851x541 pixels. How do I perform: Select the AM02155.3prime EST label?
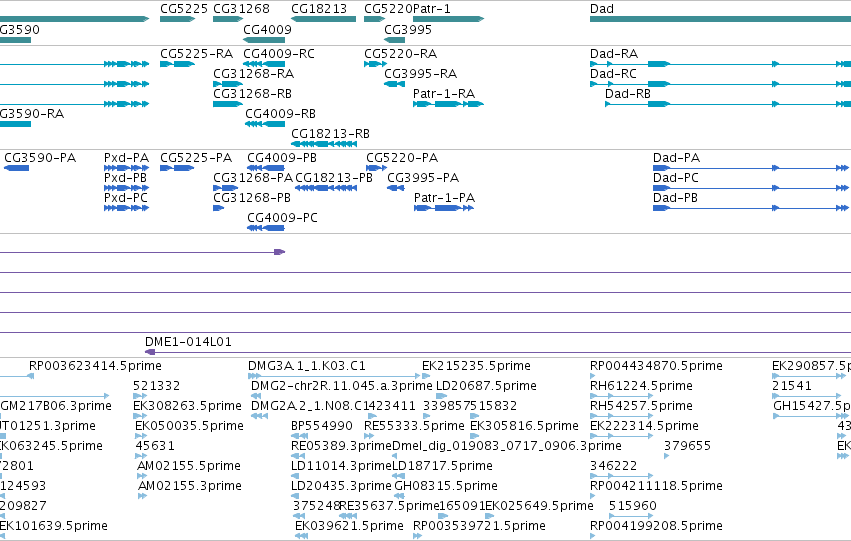pos(189,486)
